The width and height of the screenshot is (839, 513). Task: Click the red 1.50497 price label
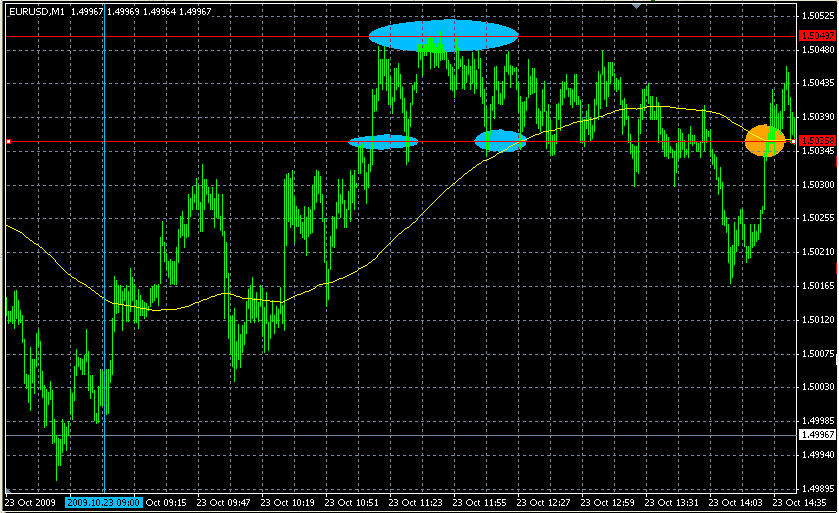pyautogui.click(x=817, y=36)
